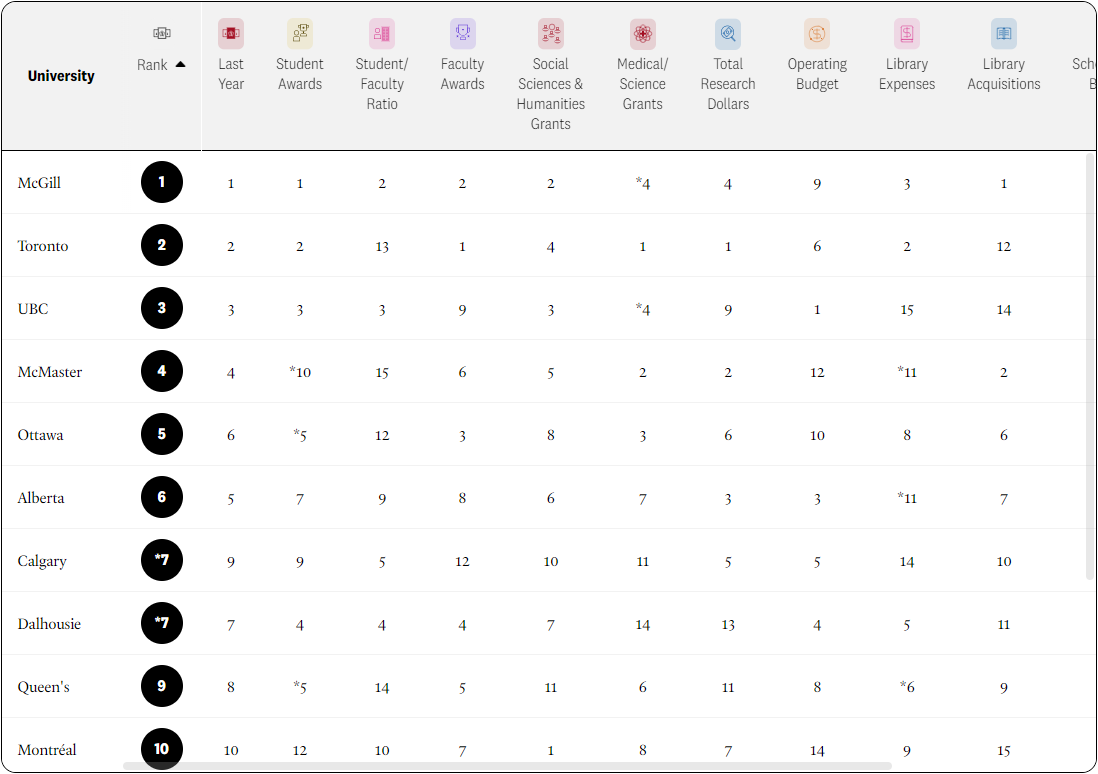Click McGill's rank 1 badge
1098x774 pixels.
(x=162, y=182)
